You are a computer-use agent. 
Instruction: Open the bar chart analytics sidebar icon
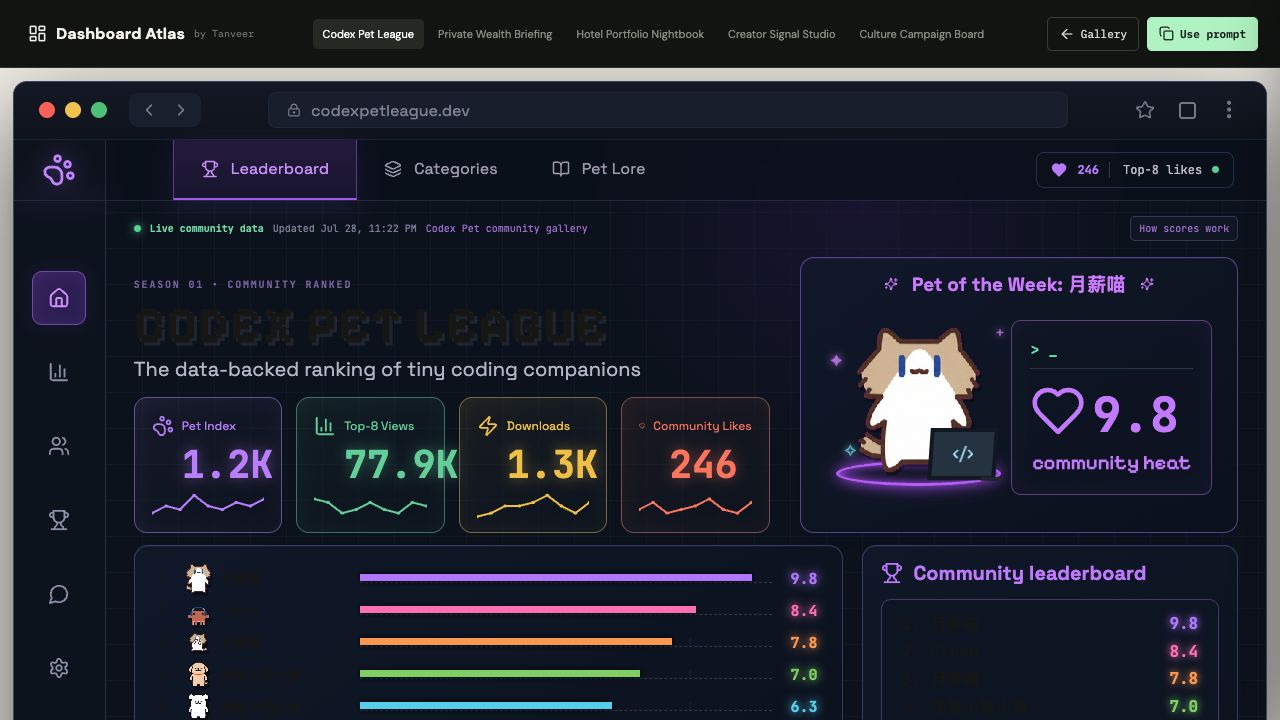coord(59,372)
